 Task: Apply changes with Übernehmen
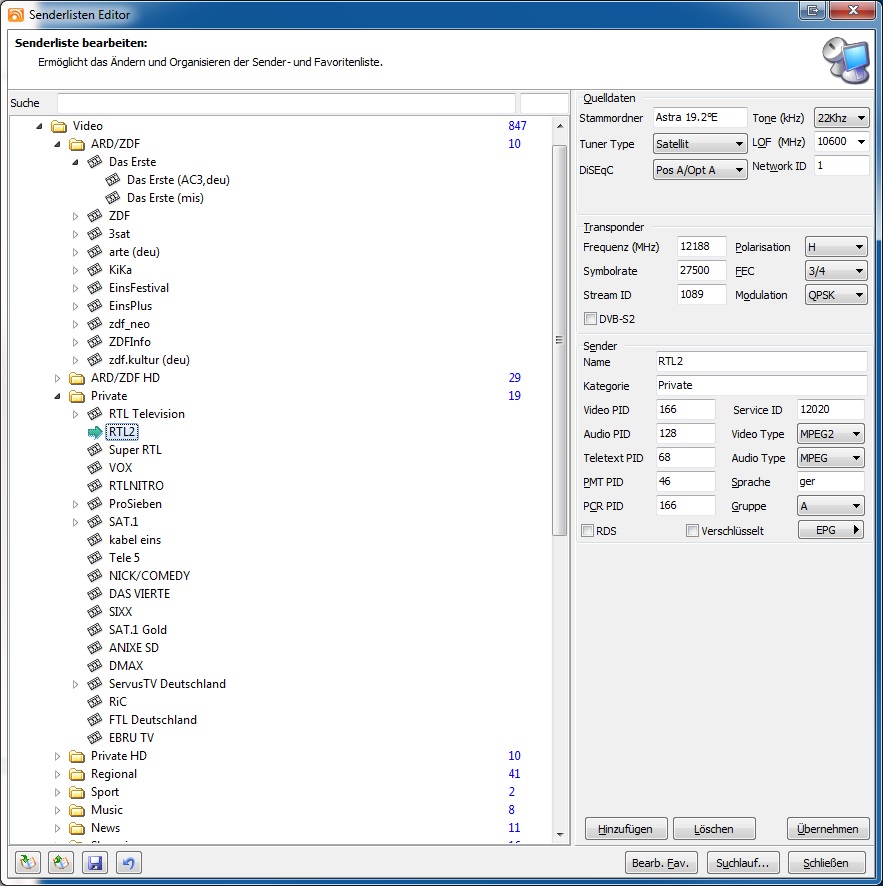point(828,829)
